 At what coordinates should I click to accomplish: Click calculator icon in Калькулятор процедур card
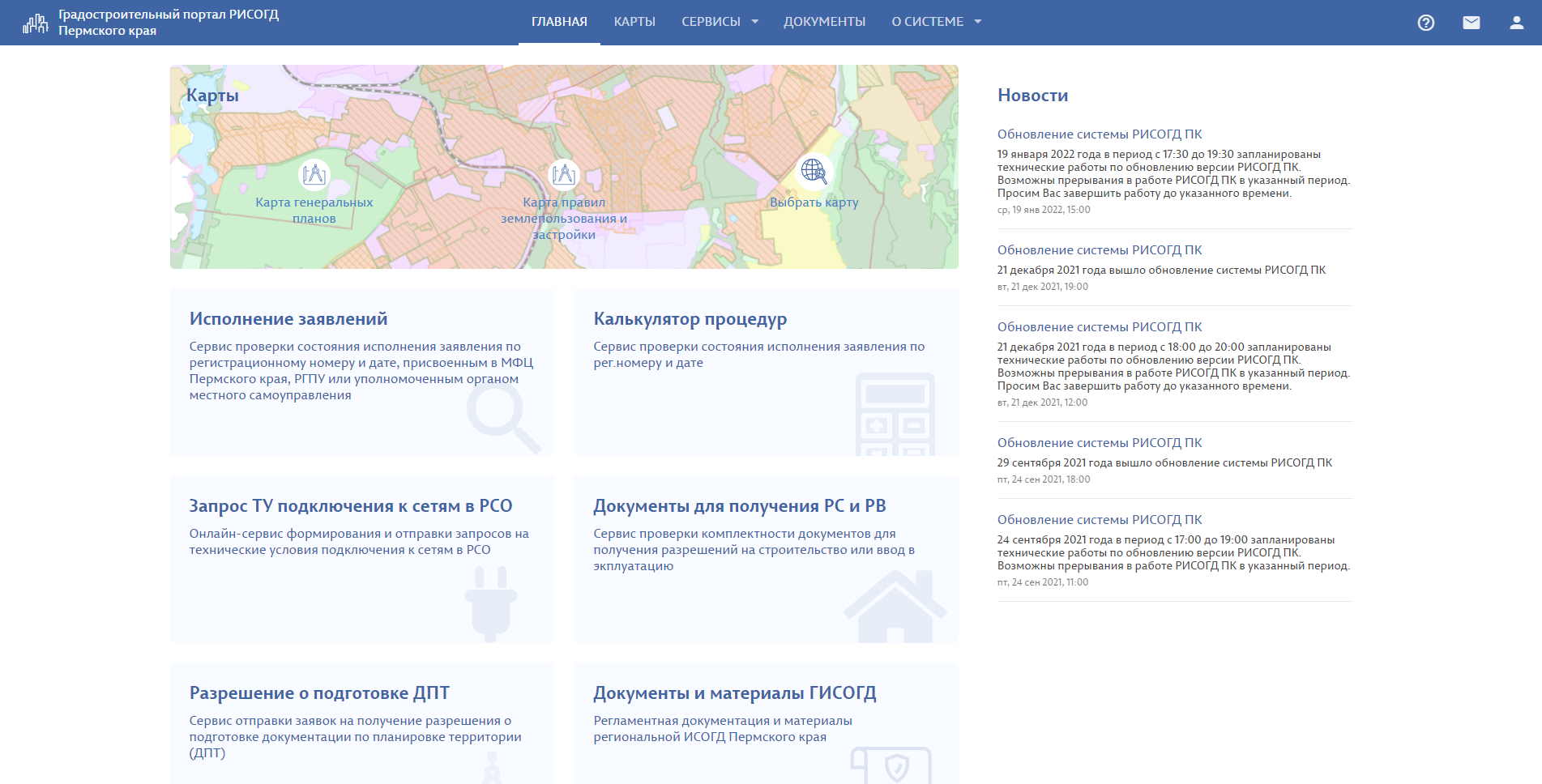(x=895, y=415)
